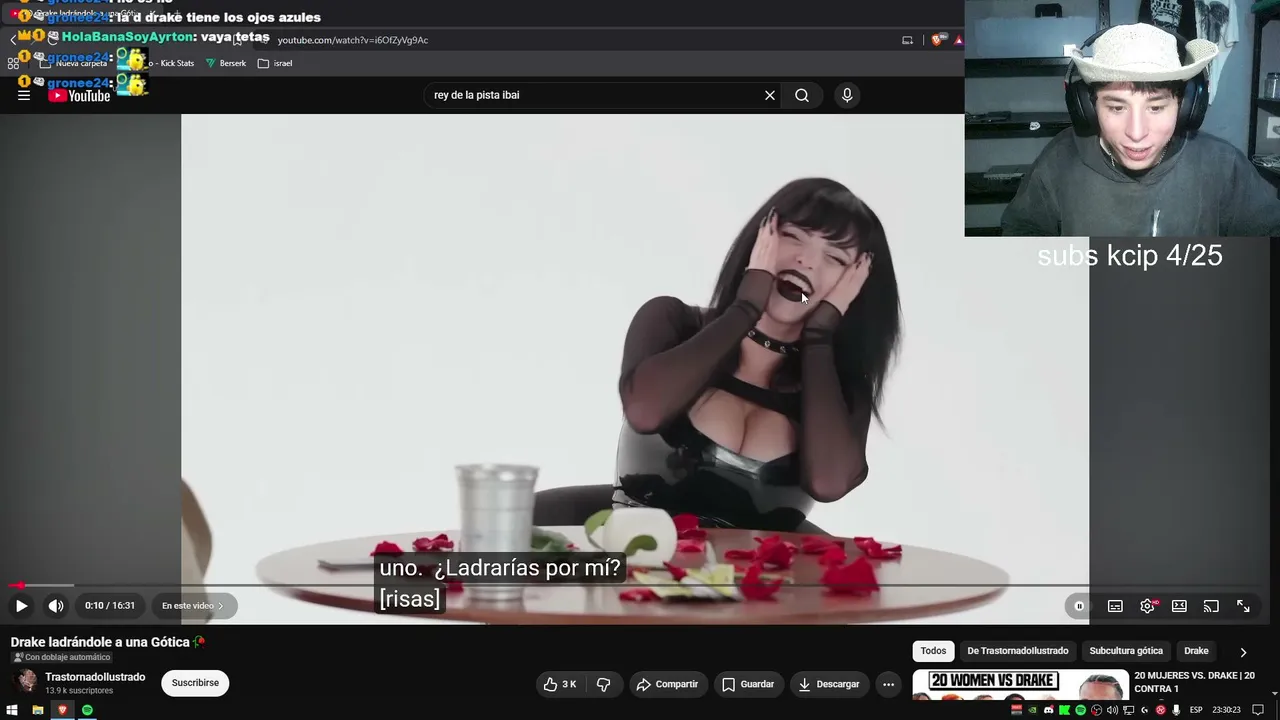
Task: Open the network tray icon
Action: click(x=1128, y=710)
